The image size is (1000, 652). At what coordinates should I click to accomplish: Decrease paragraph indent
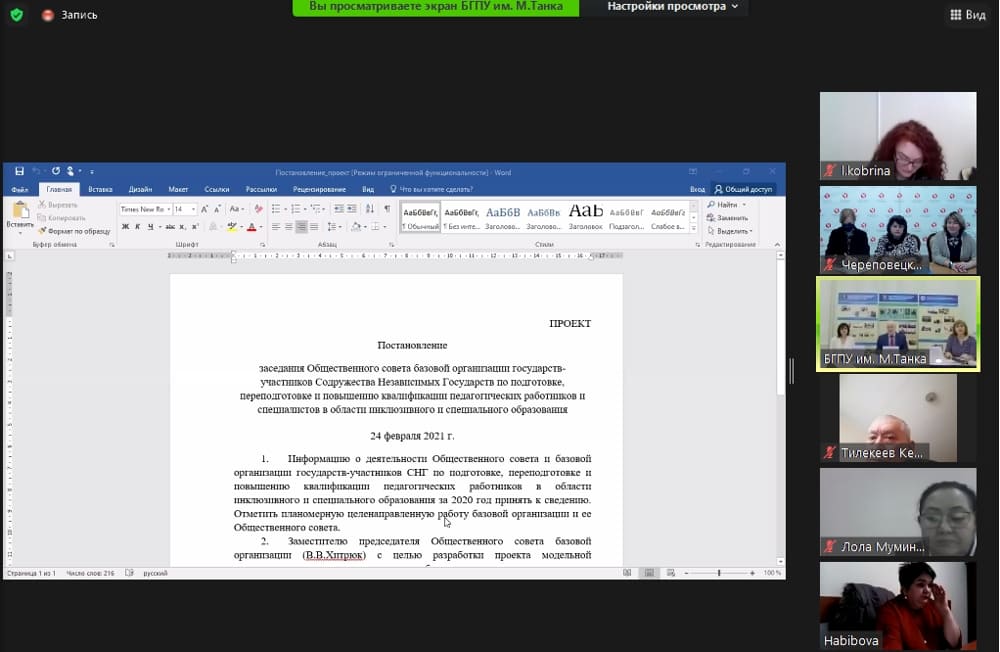339,209
